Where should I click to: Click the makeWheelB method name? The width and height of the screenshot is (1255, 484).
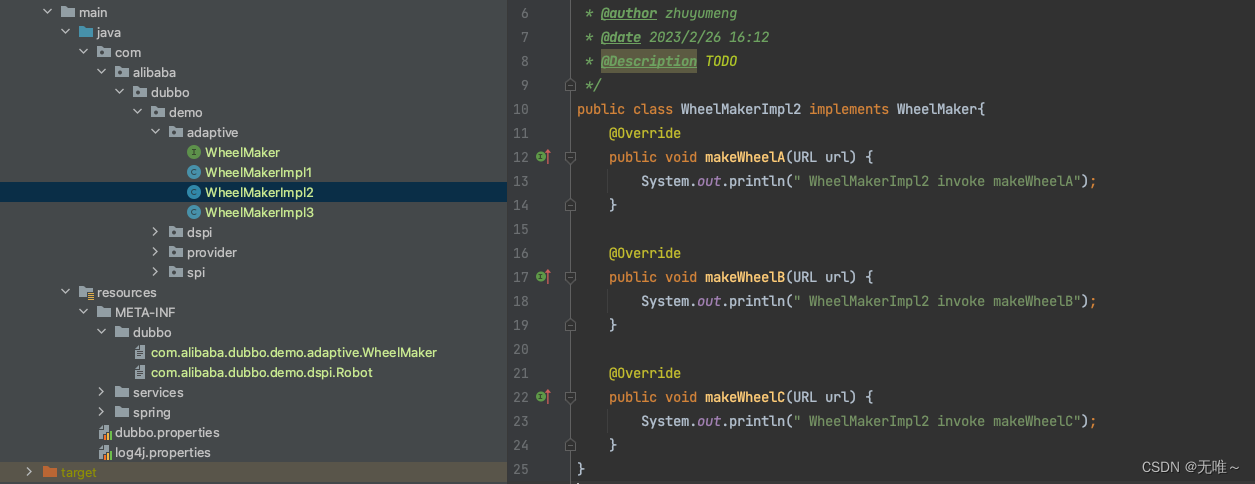745,277
